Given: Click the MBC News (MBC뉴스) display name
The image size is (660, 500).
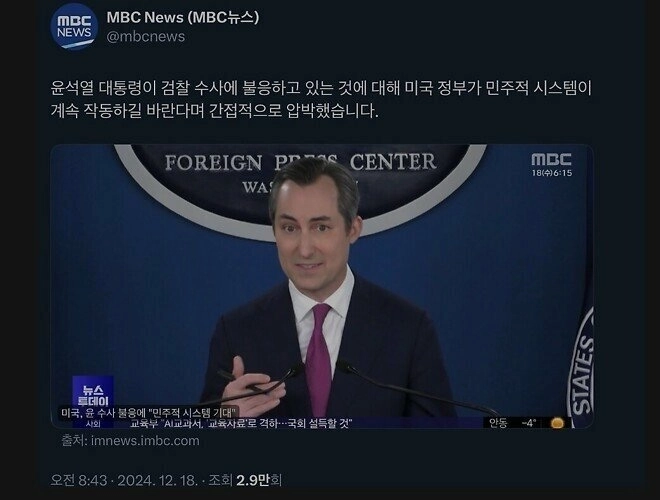Looking at the screenshot, I should (x=183, y=18).
